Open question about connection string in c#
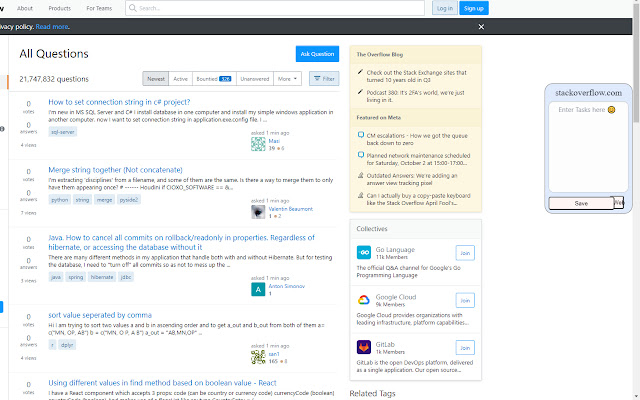 pyautogui.click(x=119, y=102)
